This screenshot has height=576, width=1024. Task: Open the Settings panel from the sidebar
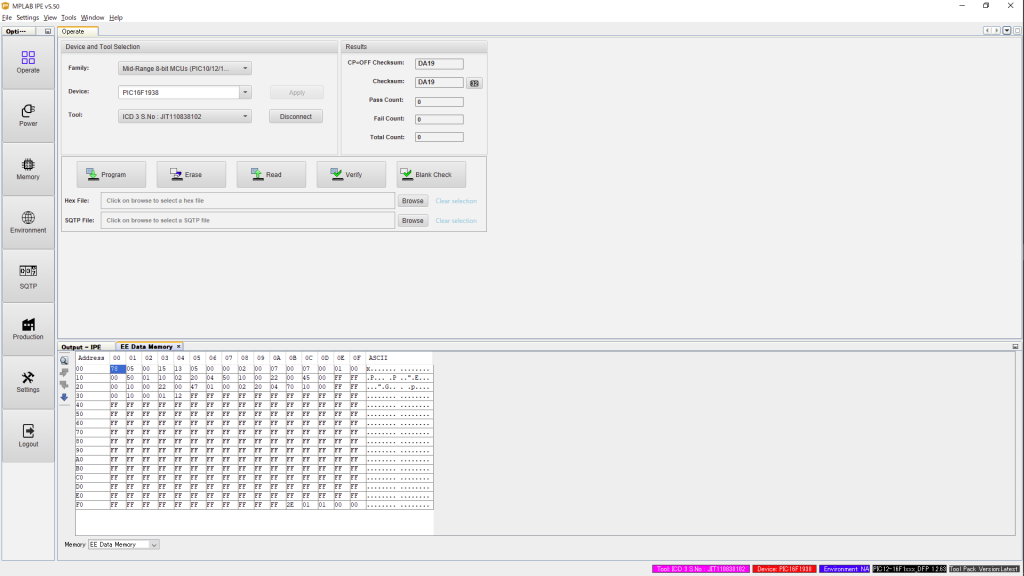[x=28, y=383]
